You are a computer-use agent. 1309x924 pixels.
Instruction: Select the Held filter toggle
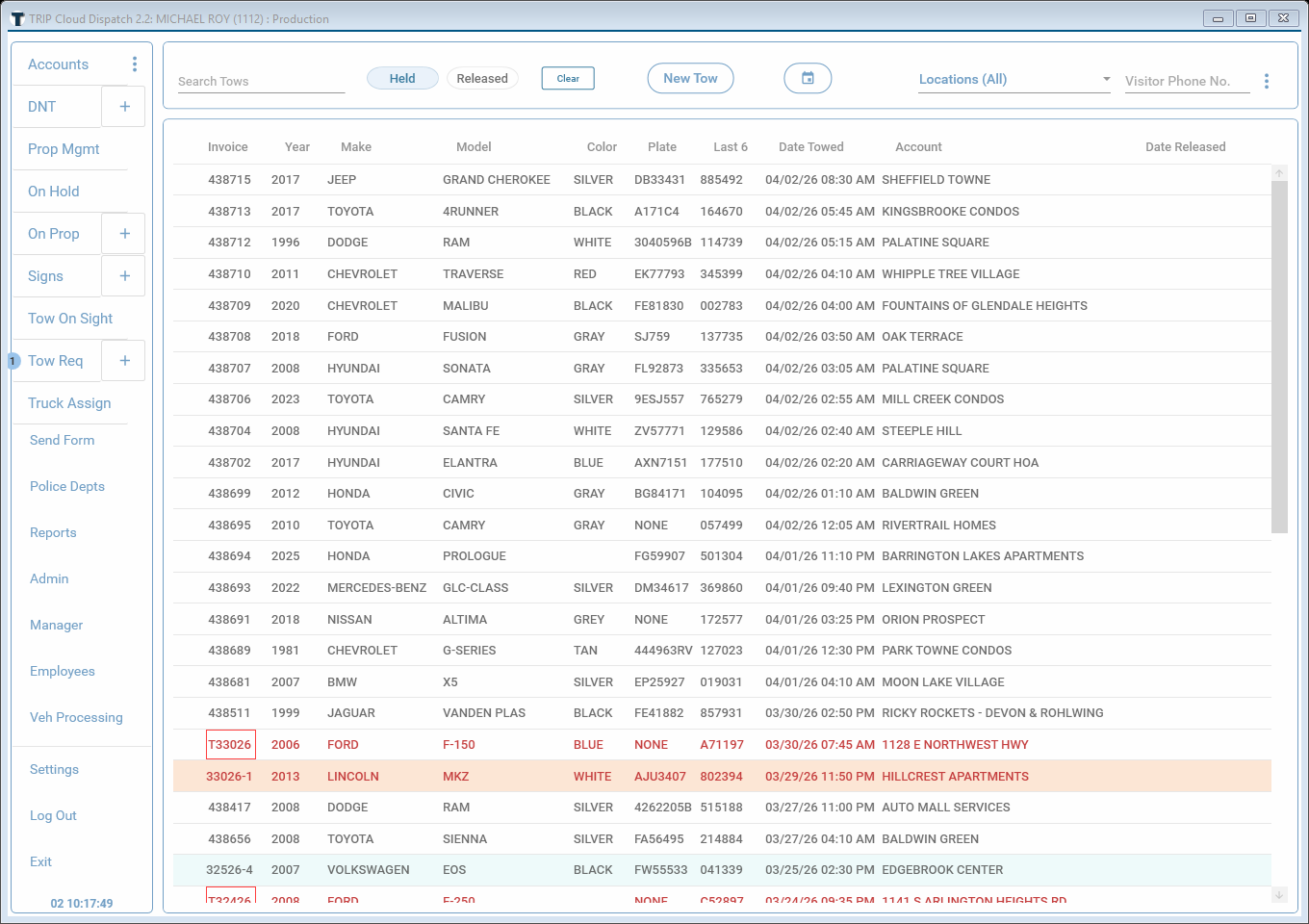tap(402, 79)
